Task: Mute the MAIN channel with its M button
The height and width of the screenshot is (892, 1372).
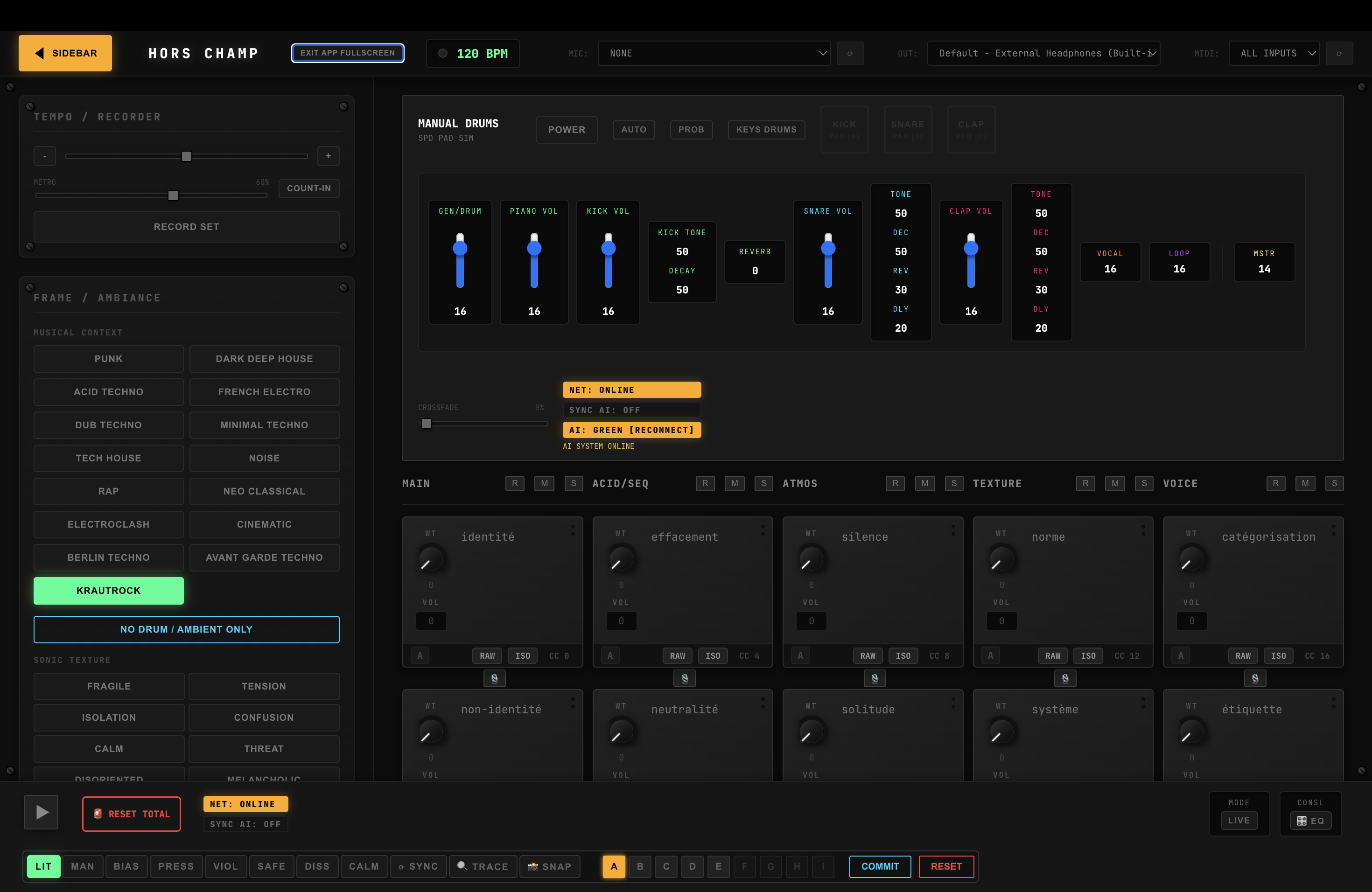Action: click(544, 483)
